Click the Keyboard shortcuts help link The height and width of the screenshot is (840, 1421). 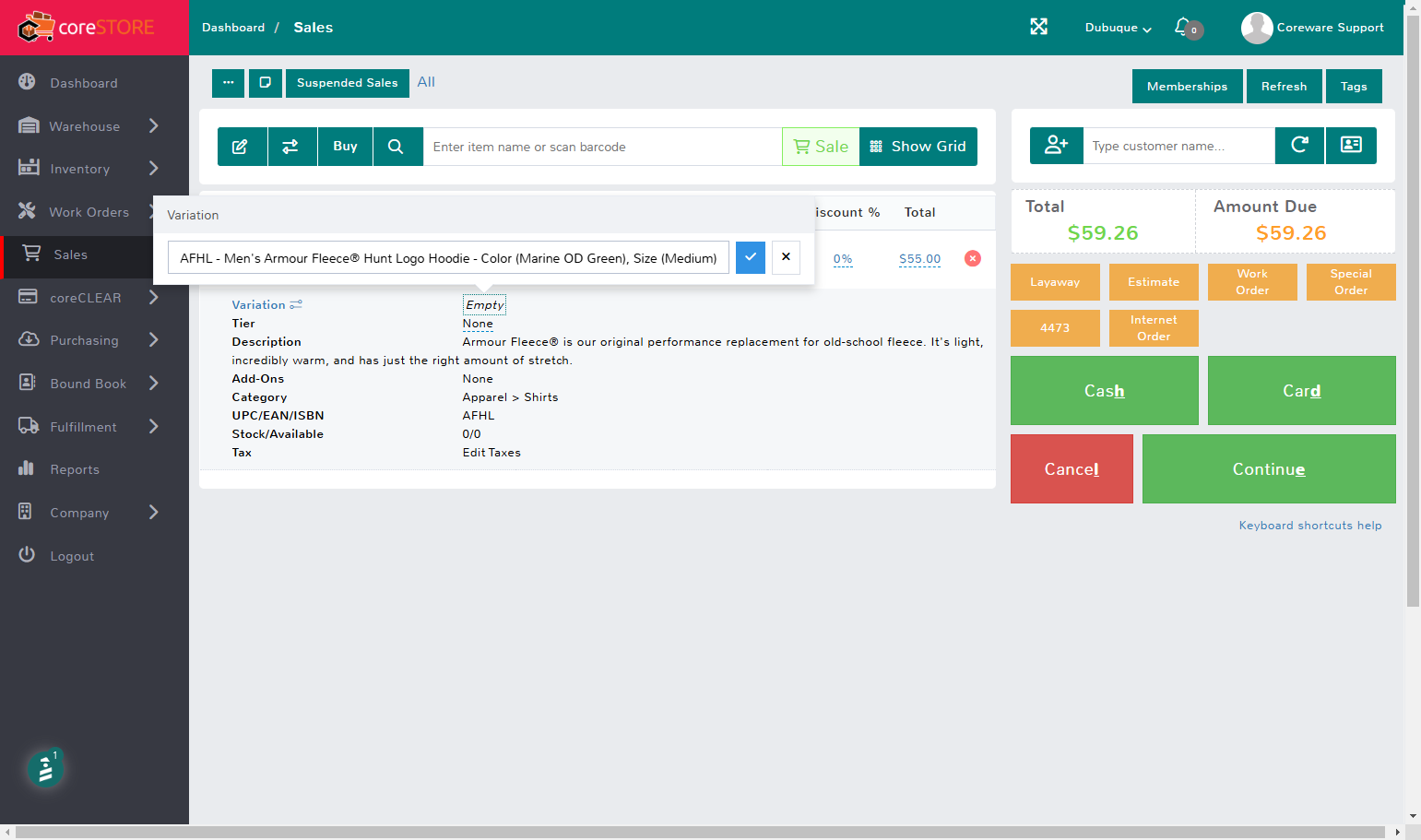coord(1310,526)
